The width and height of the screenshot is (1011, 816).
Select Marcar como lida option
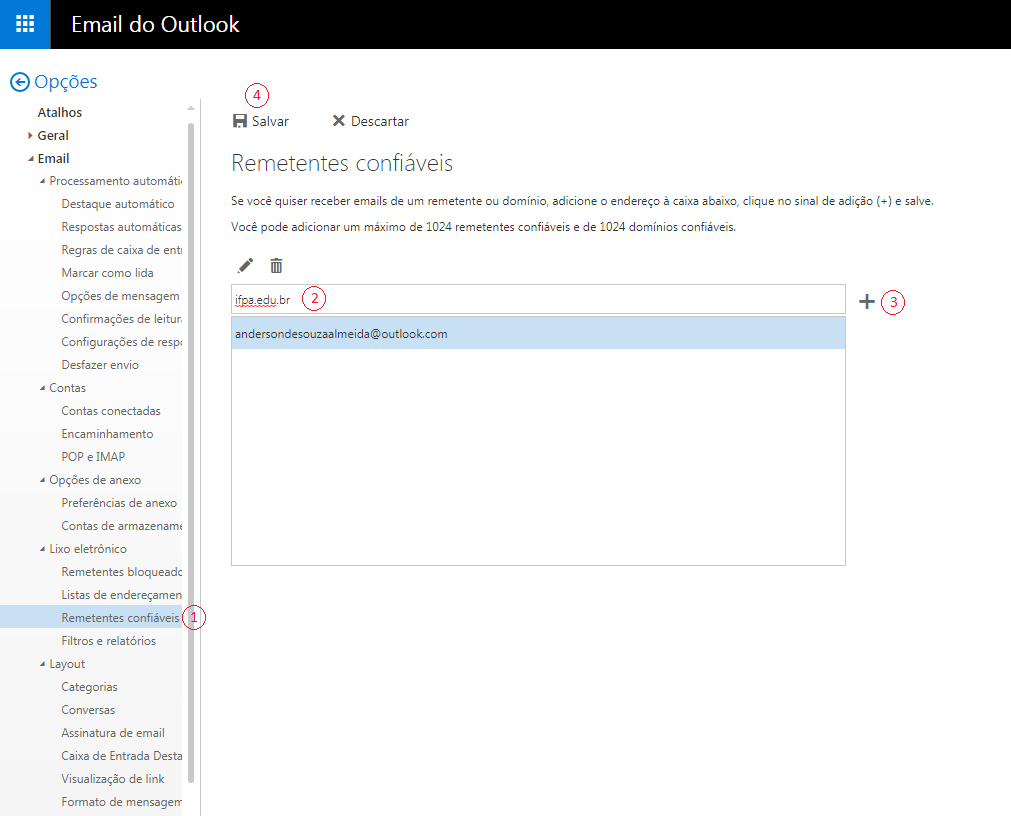pyautogui.click(x=107, y=273)
